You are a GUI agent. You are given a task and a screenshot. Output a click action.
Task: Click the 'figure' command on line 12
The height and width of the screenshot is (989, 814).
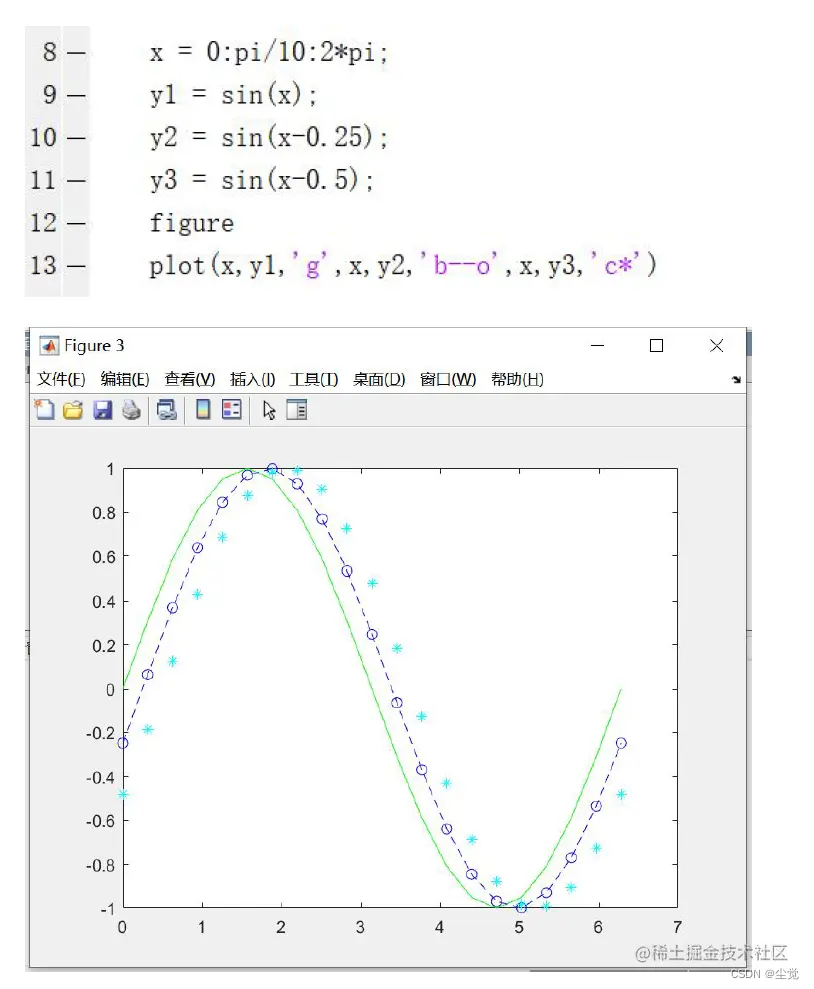pyautogui.click(x=192, y=223)
